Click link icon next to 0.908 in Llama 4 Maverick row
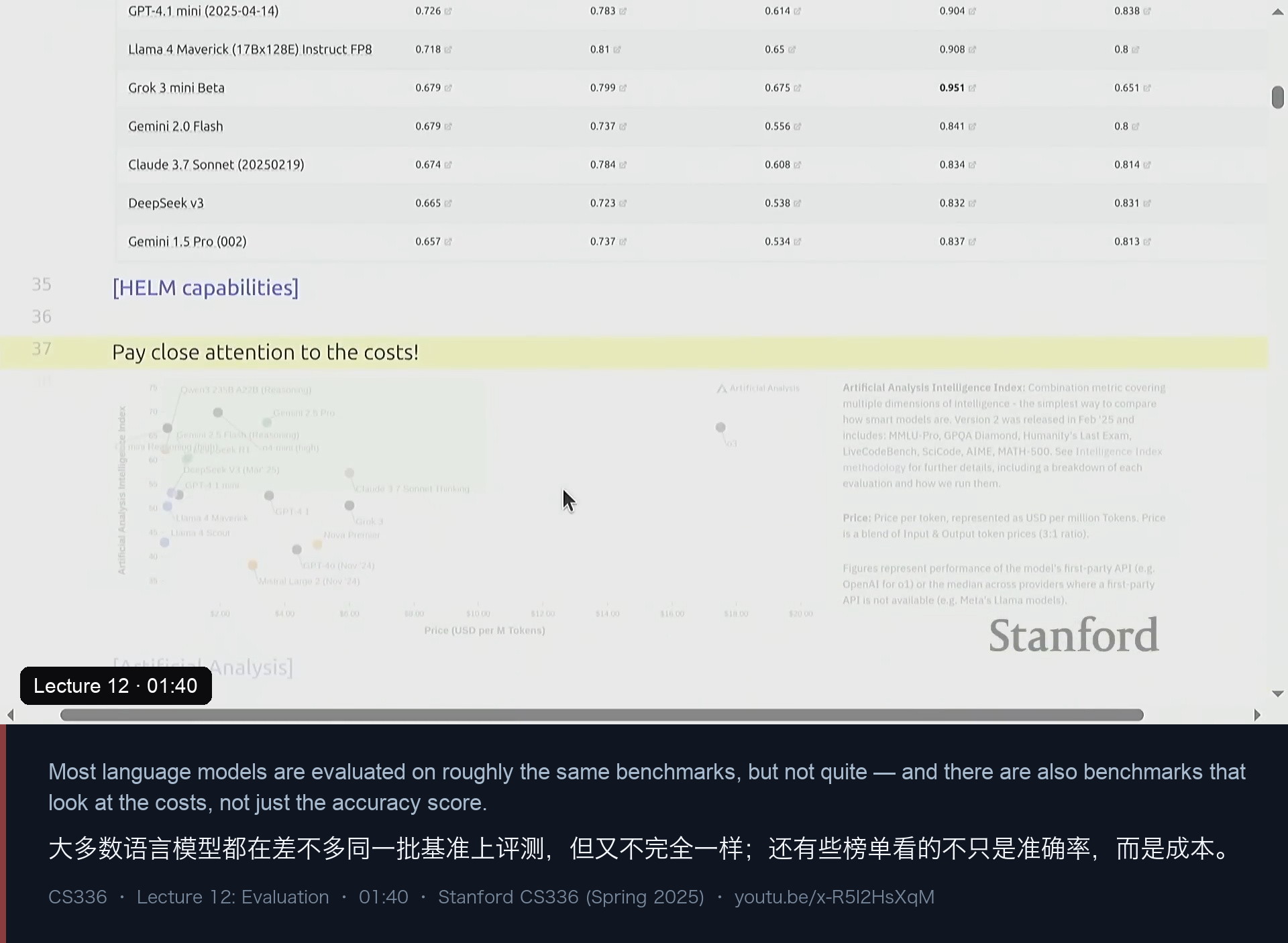 [x=973, y=50]
